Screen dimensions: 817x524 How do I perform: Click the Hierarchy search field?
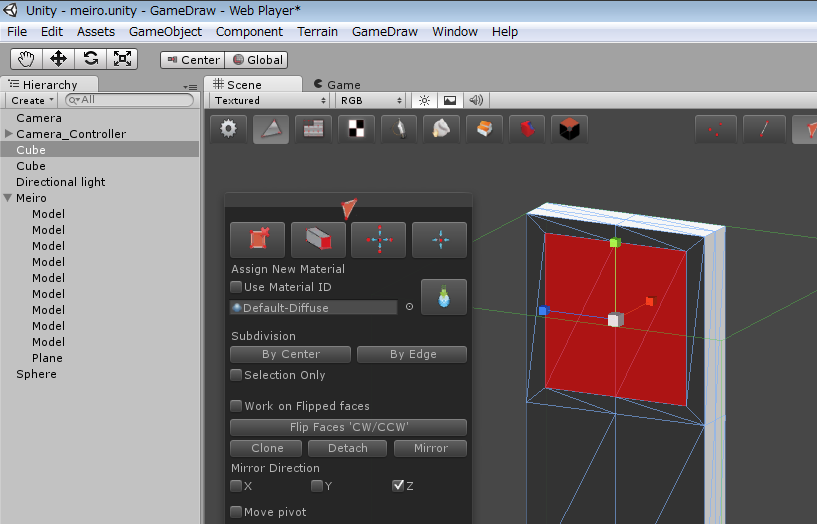click(129, 99)
